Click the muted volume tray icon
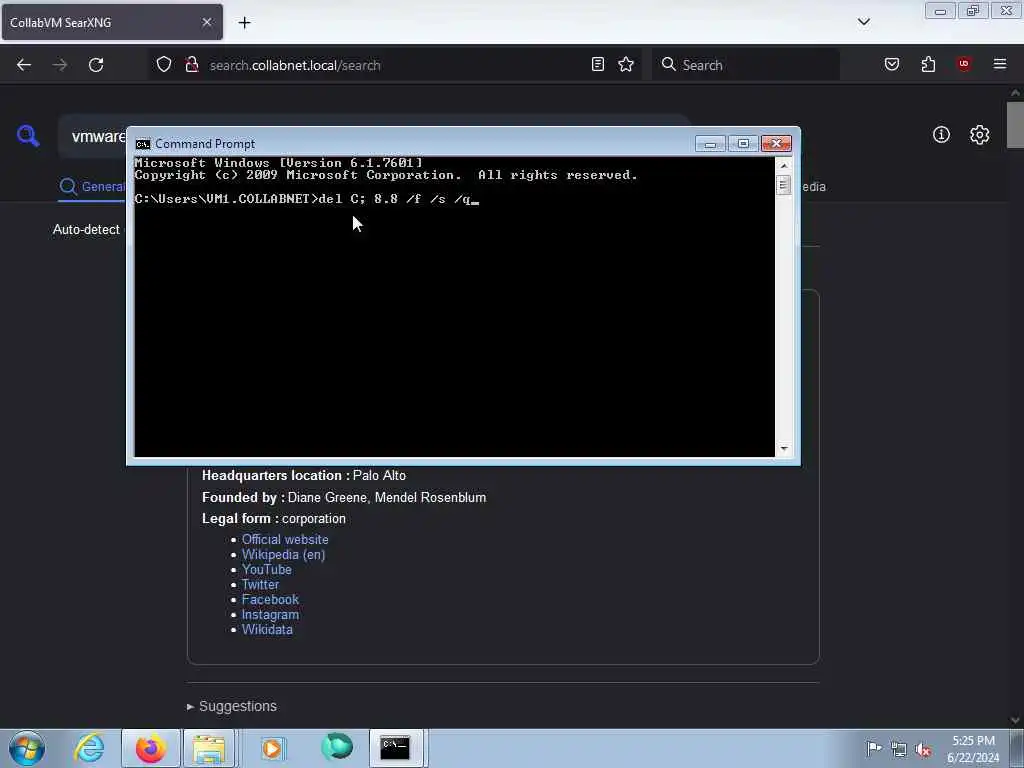 pyautogui.click(x=923, y=750)
